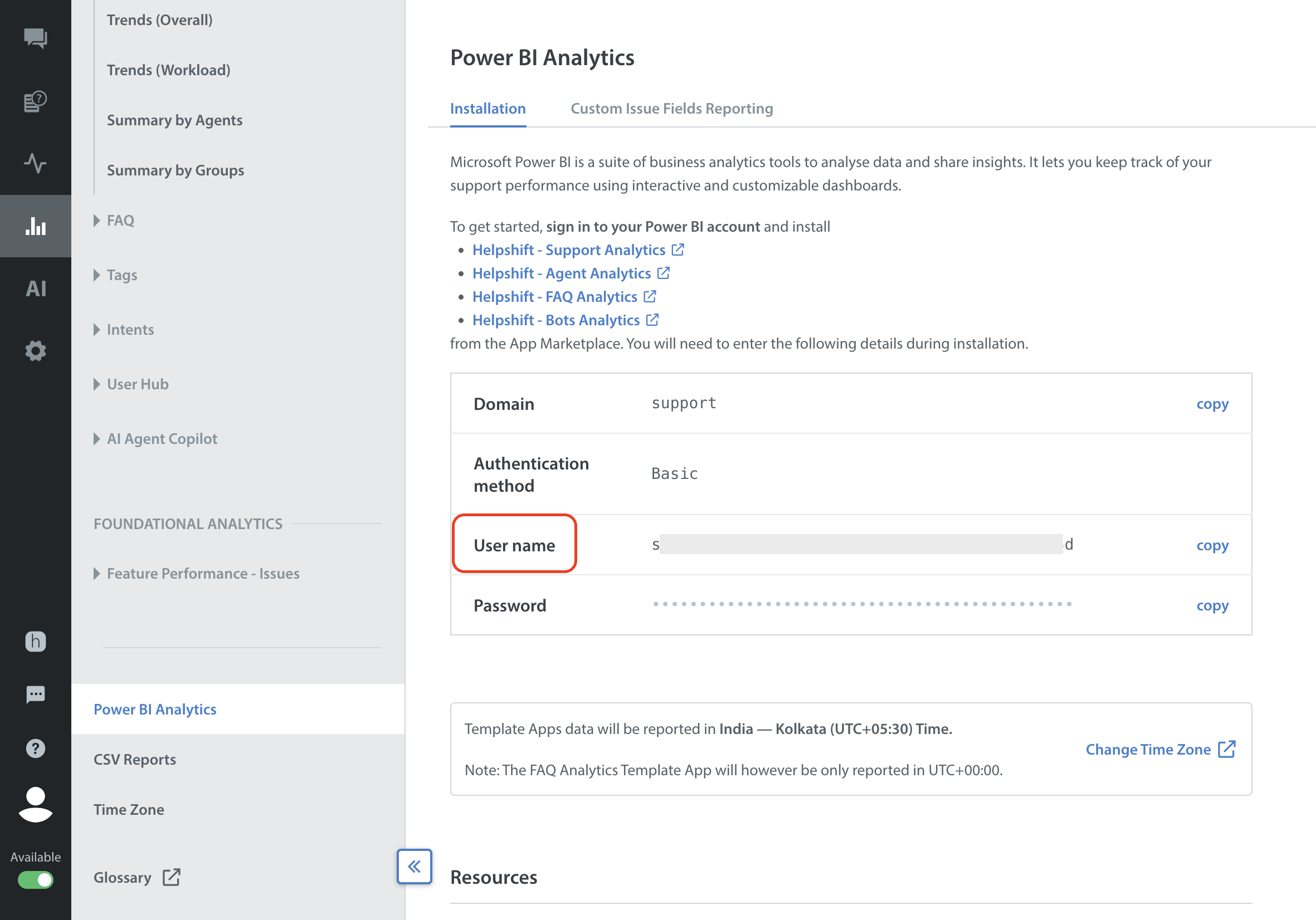Open CSV Reports in the sidebar

point(135,759)
